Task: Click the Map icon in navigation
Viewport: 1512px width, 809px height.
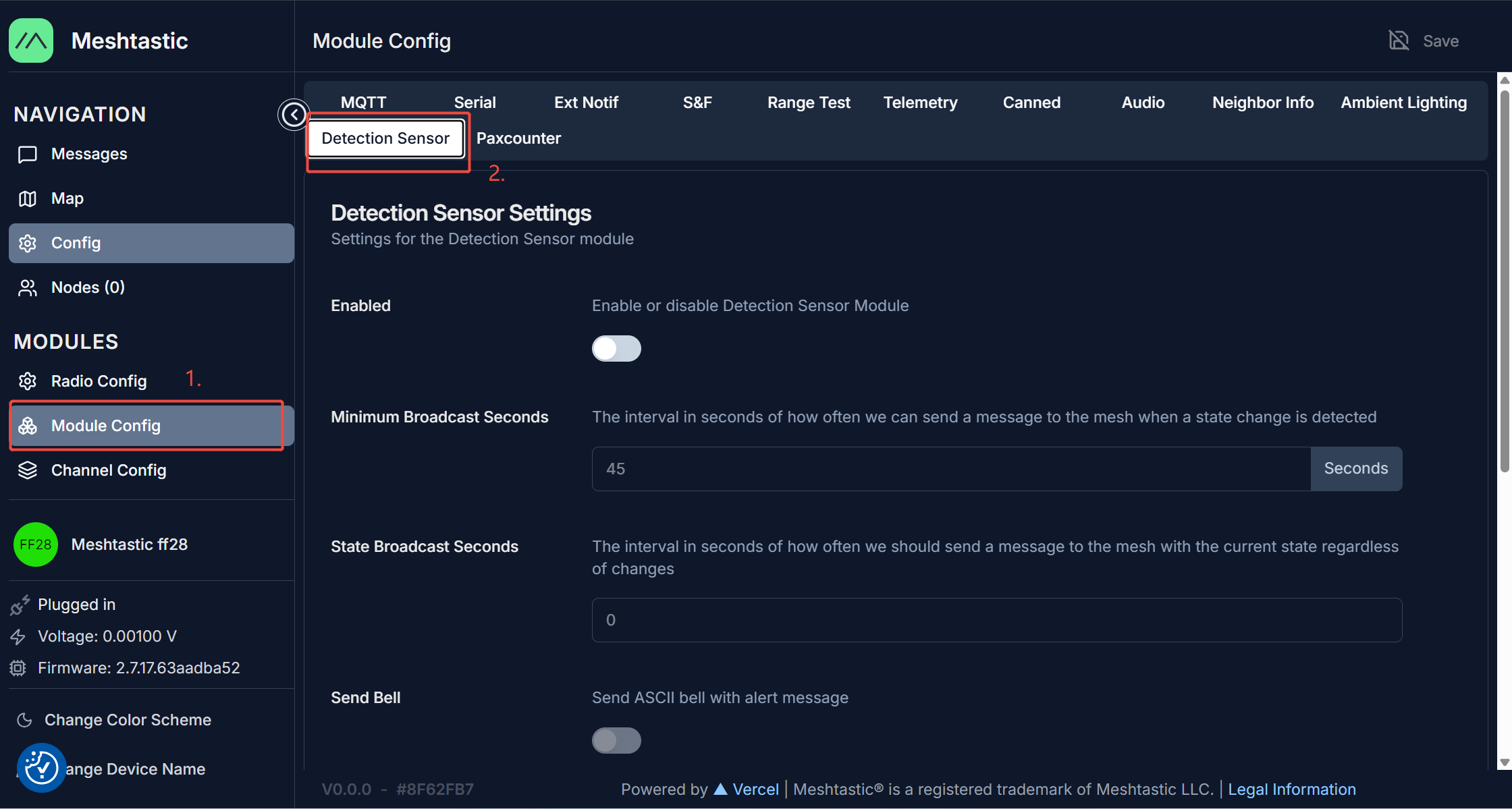Action: coord(28,199)
